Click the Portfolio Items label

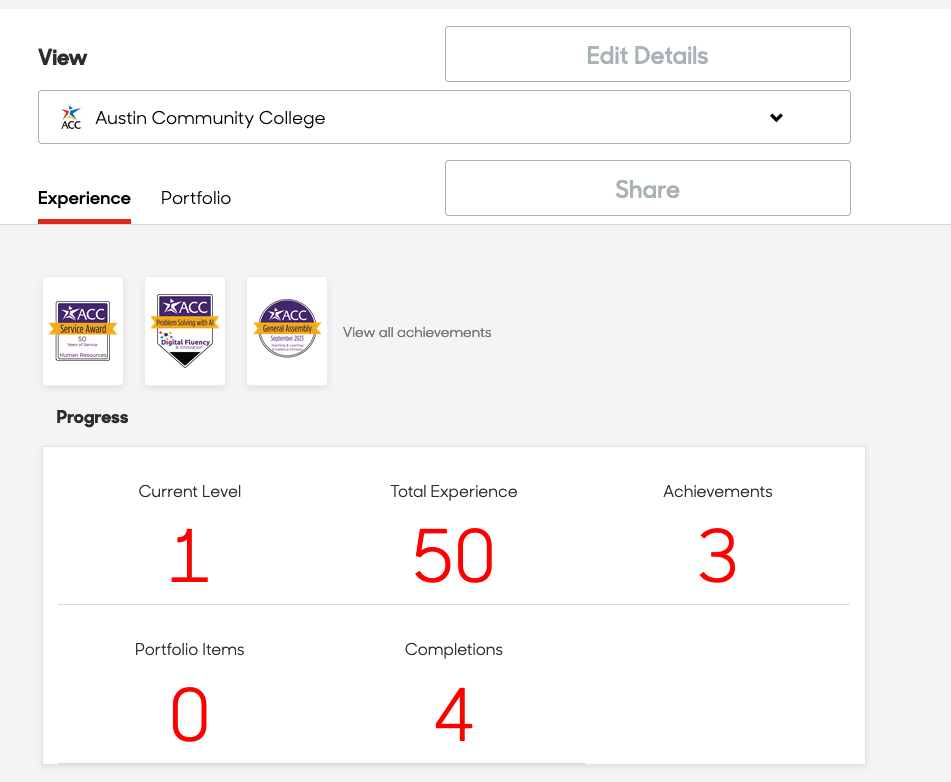190,649
